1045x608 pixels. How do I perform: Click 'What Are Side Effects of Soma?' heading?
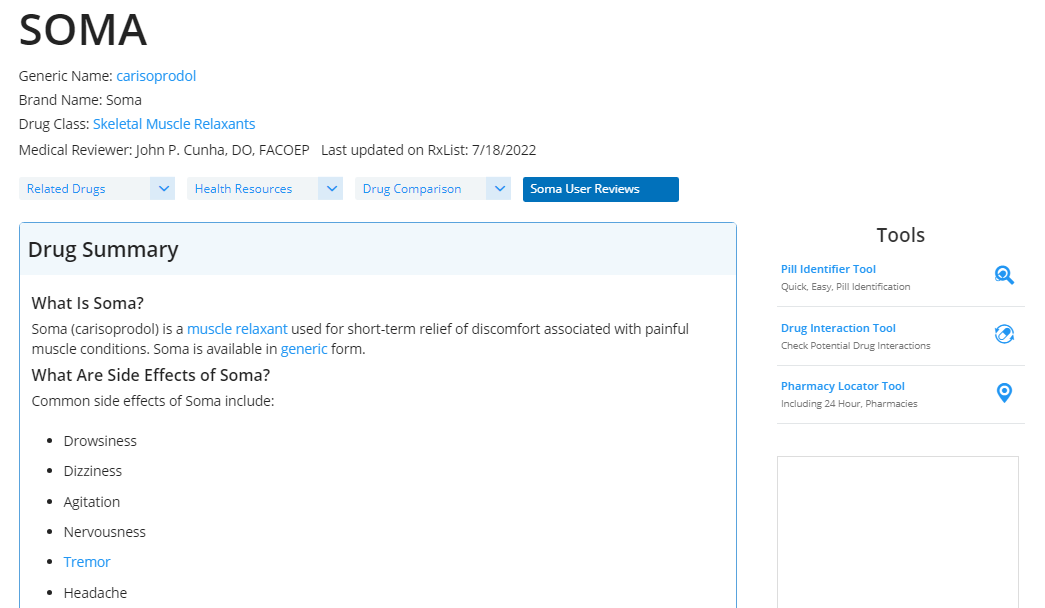point(151,375)
